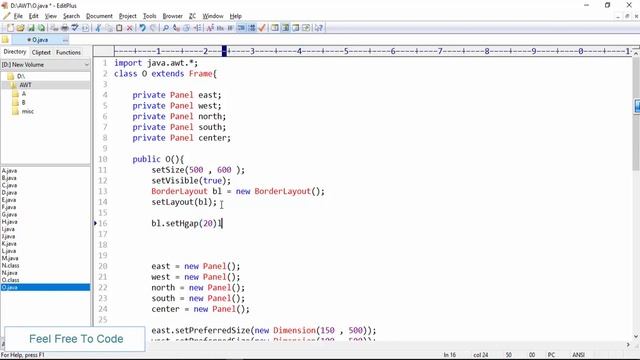
Task: Switch to the Cliptext sidebar tab
Action: click(41, 52)
